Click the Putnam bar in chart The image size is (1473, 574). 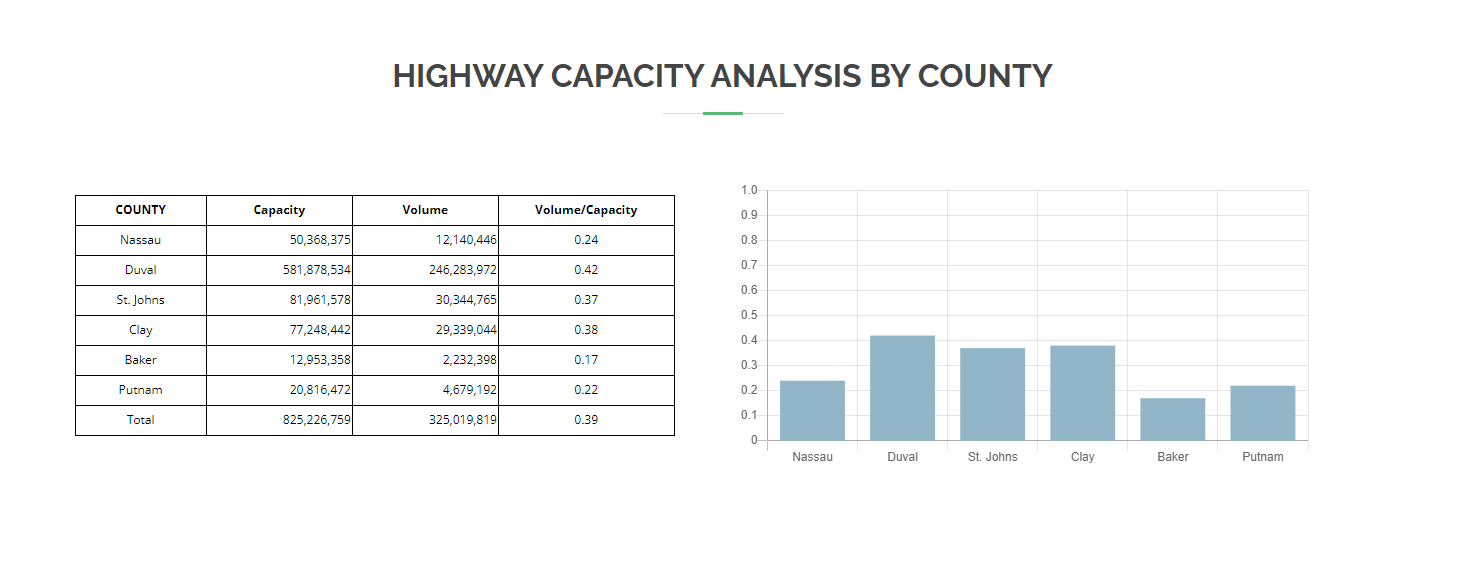point(1262,413)
